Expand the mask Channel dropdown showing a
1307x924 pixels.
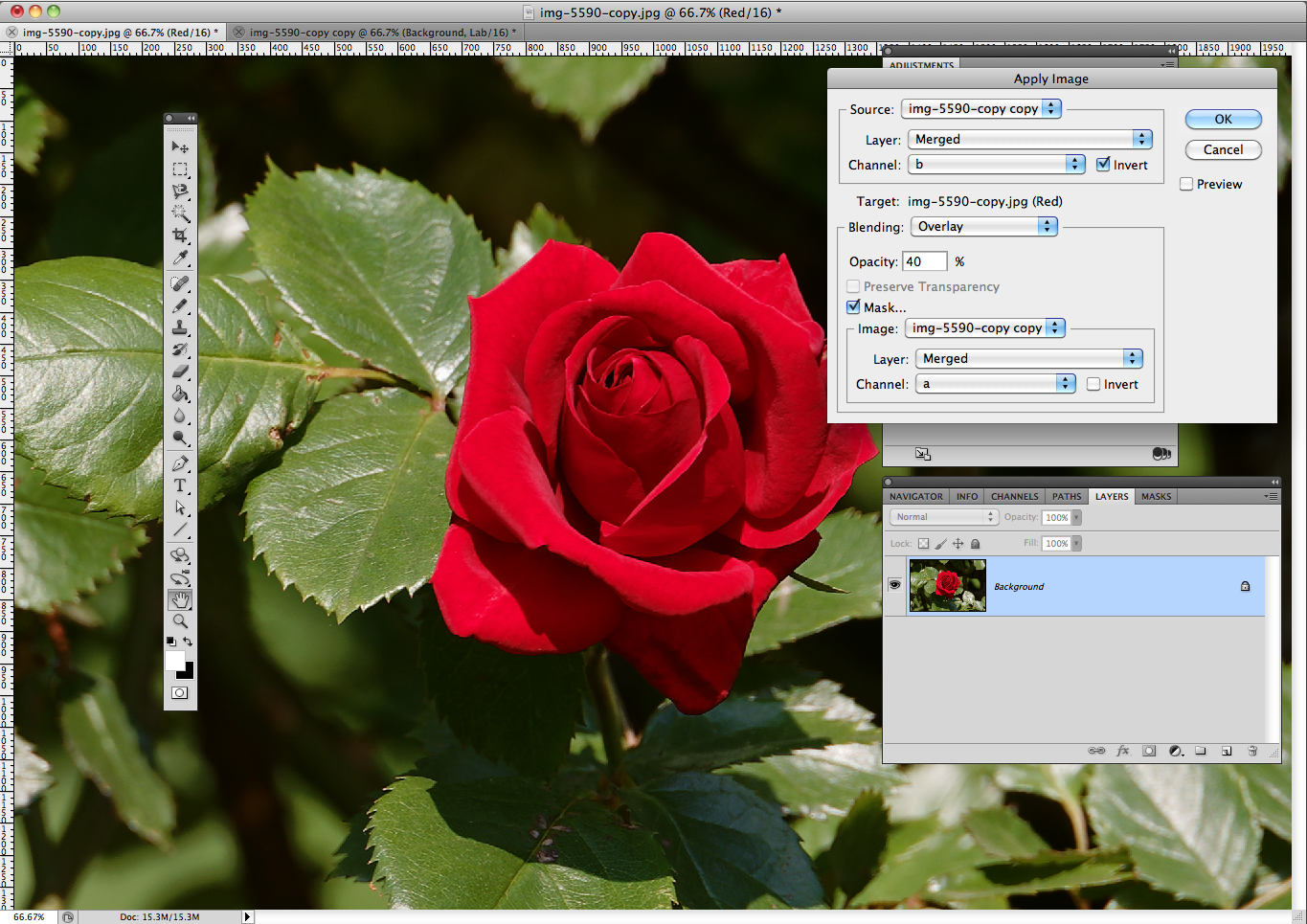(995, 384)
